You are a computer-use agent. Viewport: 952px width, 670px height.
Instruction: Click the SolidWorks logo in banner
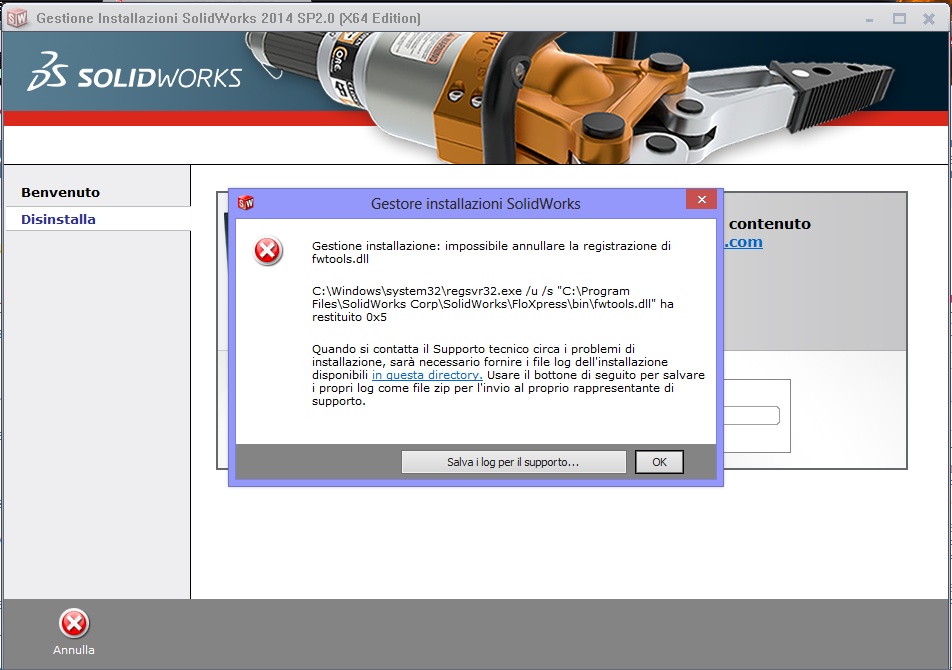coord(135,73)
